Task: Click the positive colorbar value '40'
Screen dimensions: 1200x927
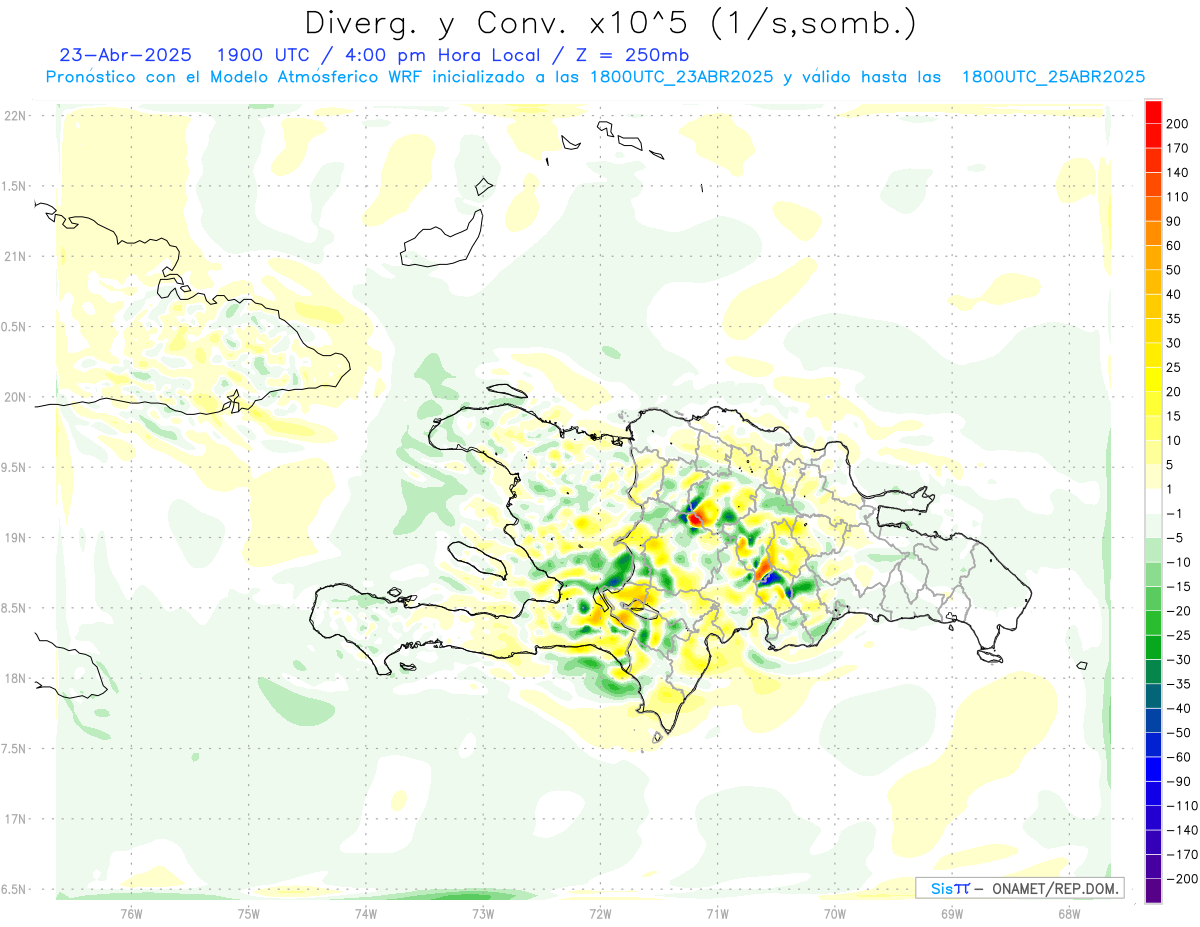Action: coord(1176,294)
